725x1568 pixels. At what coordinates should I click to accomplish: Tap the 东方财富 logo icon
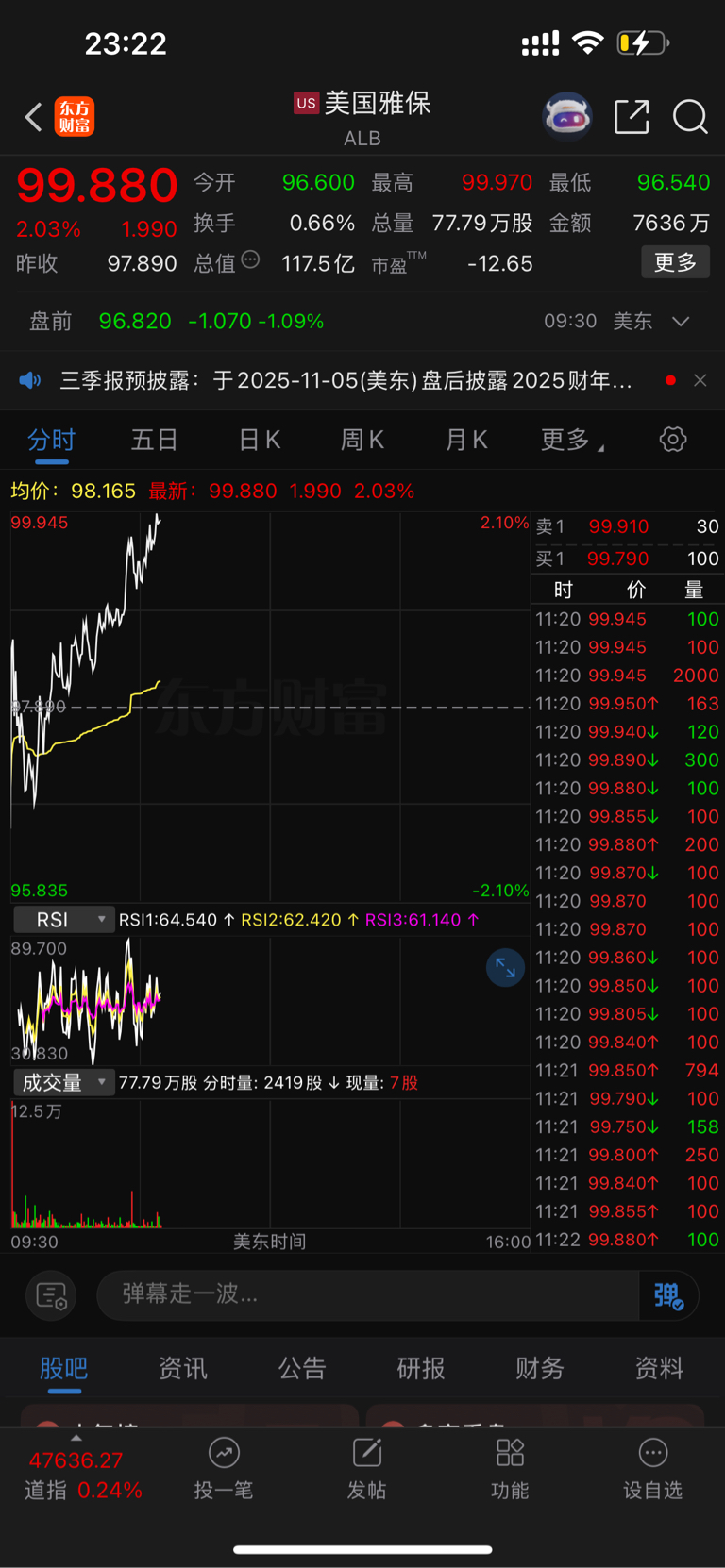click(74, 117)
